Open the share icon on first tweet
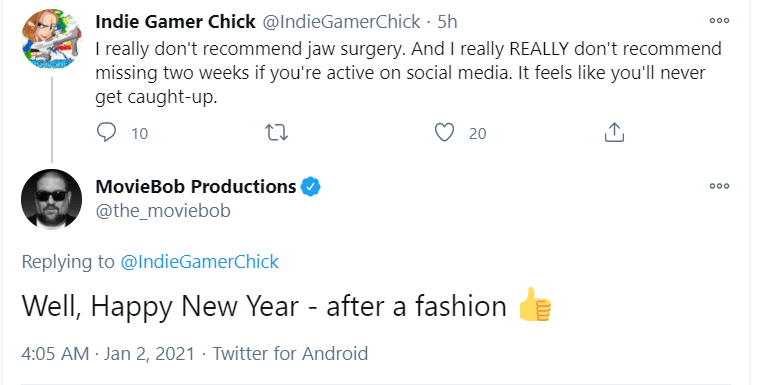This screenshot has height=385, width=760. pos(614,132)
